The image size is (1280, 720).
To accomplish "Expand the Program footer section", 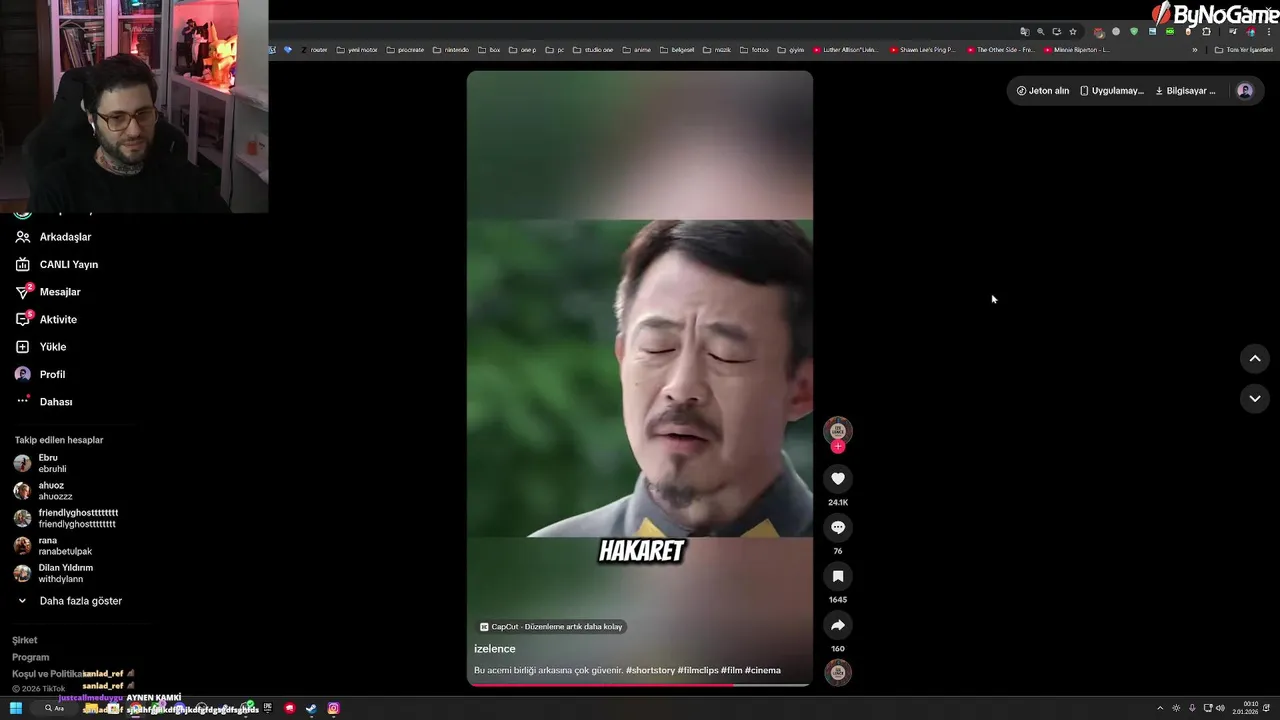I will 30,657.
